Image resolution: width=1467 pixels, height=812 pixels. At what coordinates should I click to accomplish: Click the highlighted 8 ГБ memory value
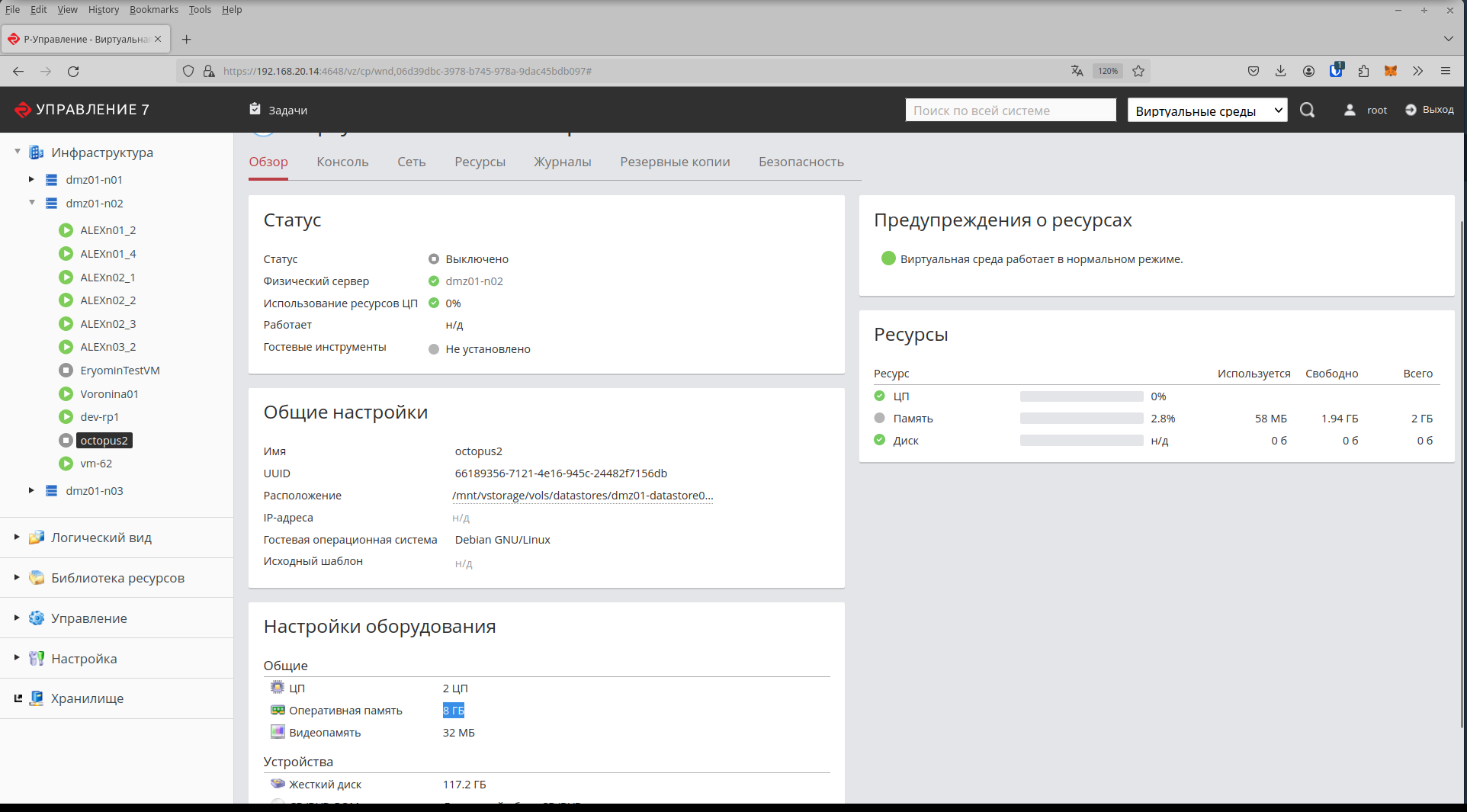coord(454,711)
